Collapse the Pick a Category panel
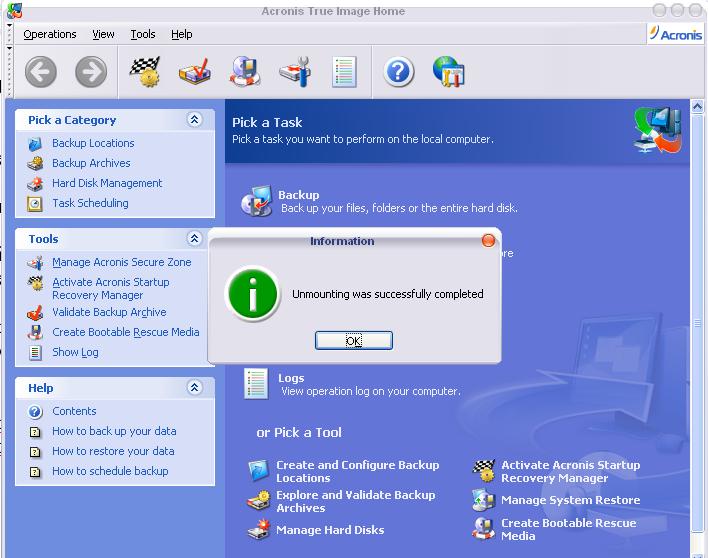Viewport: 708px width, 558px height. 194,120
